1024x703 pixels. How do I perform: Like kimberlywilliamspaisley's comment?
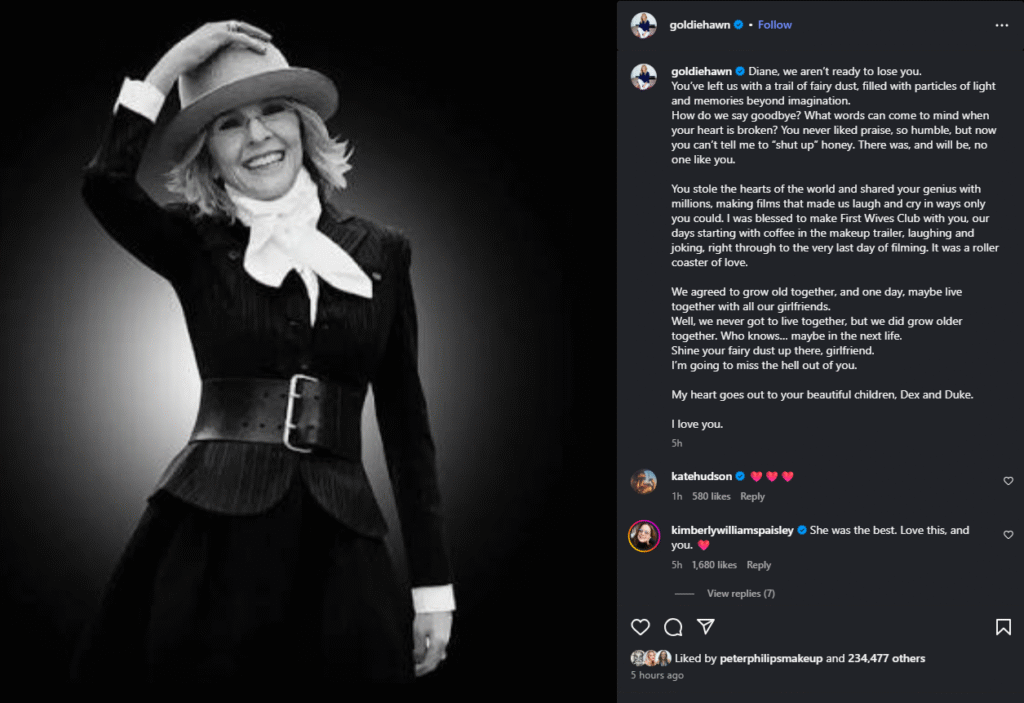pyautogui.click(x=1008, y=535)
